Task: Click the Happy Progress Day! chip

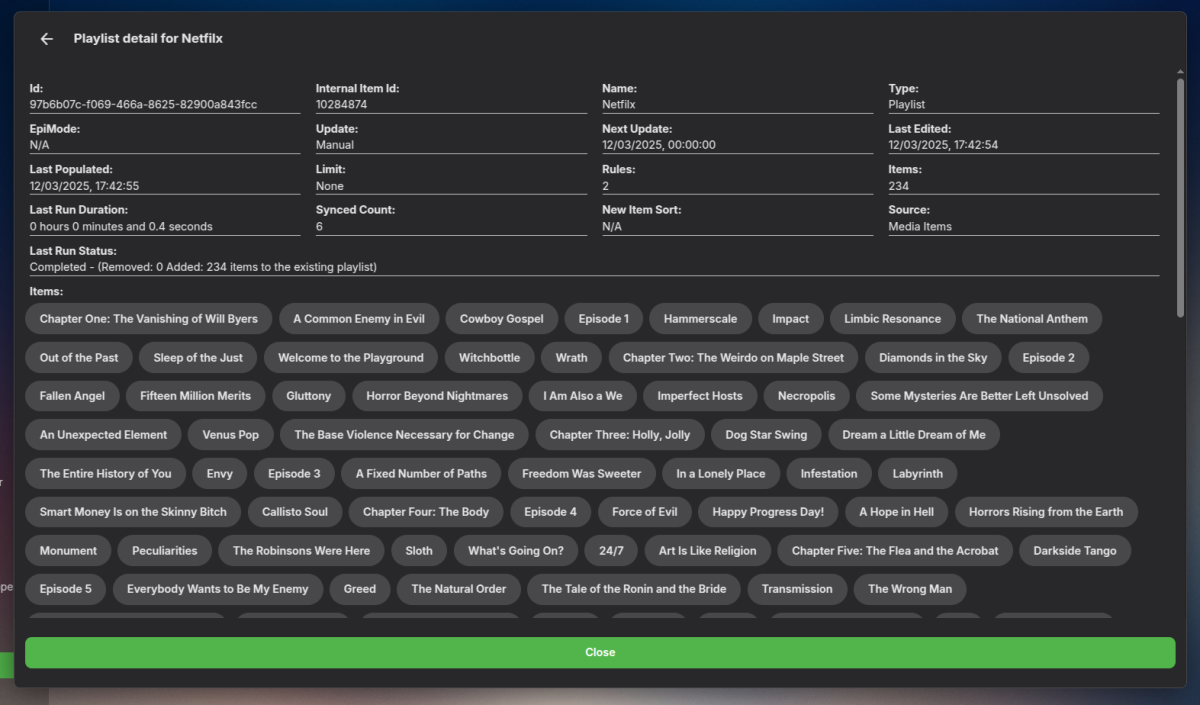Action: click(767, 511)
